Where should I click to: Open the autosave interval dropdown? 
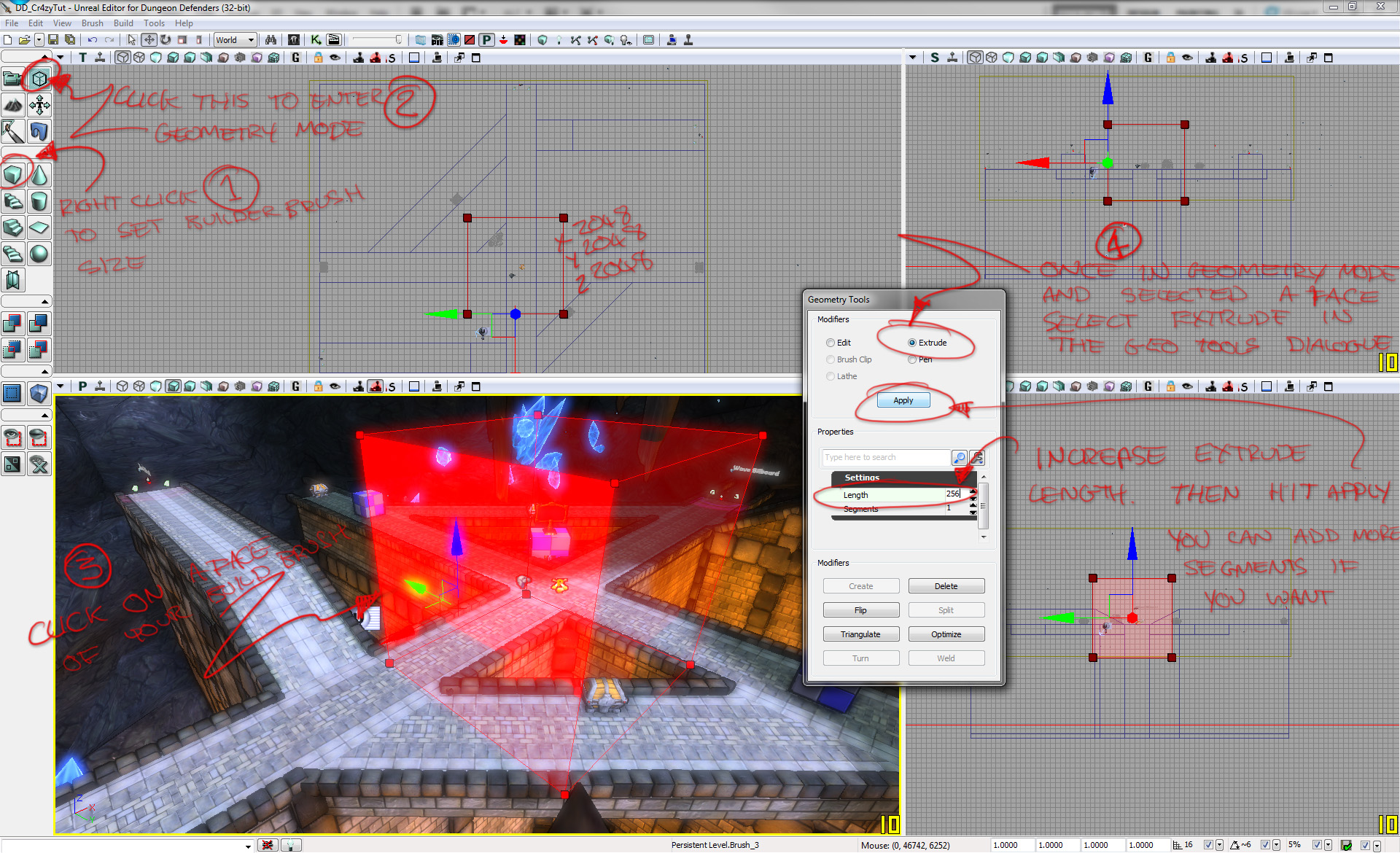pos(1376,846)
